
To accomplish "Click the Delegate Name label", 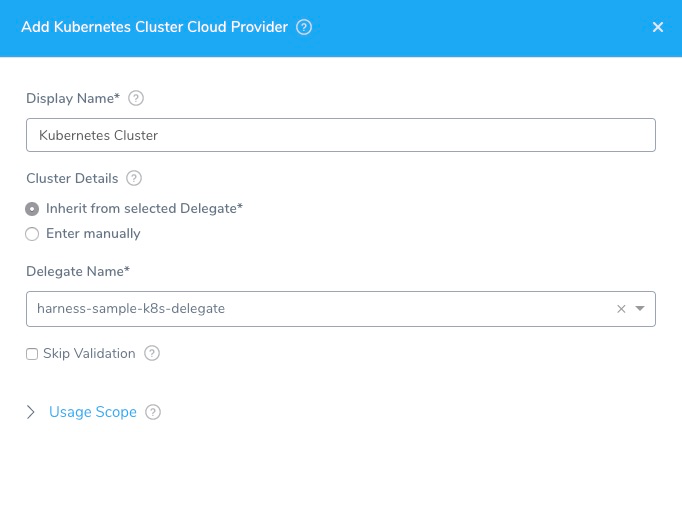I will point(78,271).
